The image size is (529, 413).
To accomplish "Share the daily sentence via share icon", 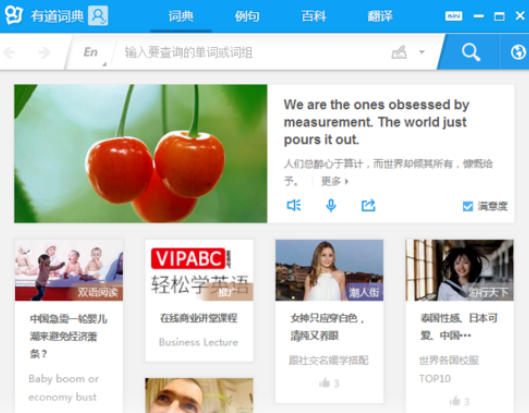I will 368,205.
